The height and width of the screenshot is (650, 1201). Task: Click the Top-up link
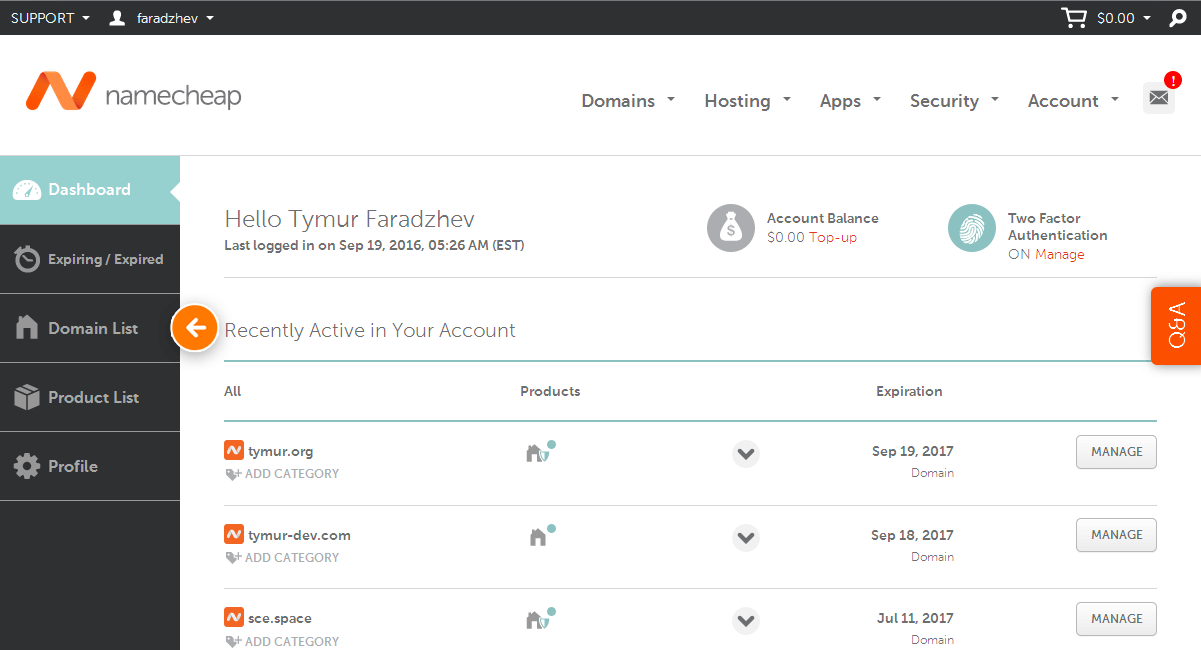tap(832, 237)
